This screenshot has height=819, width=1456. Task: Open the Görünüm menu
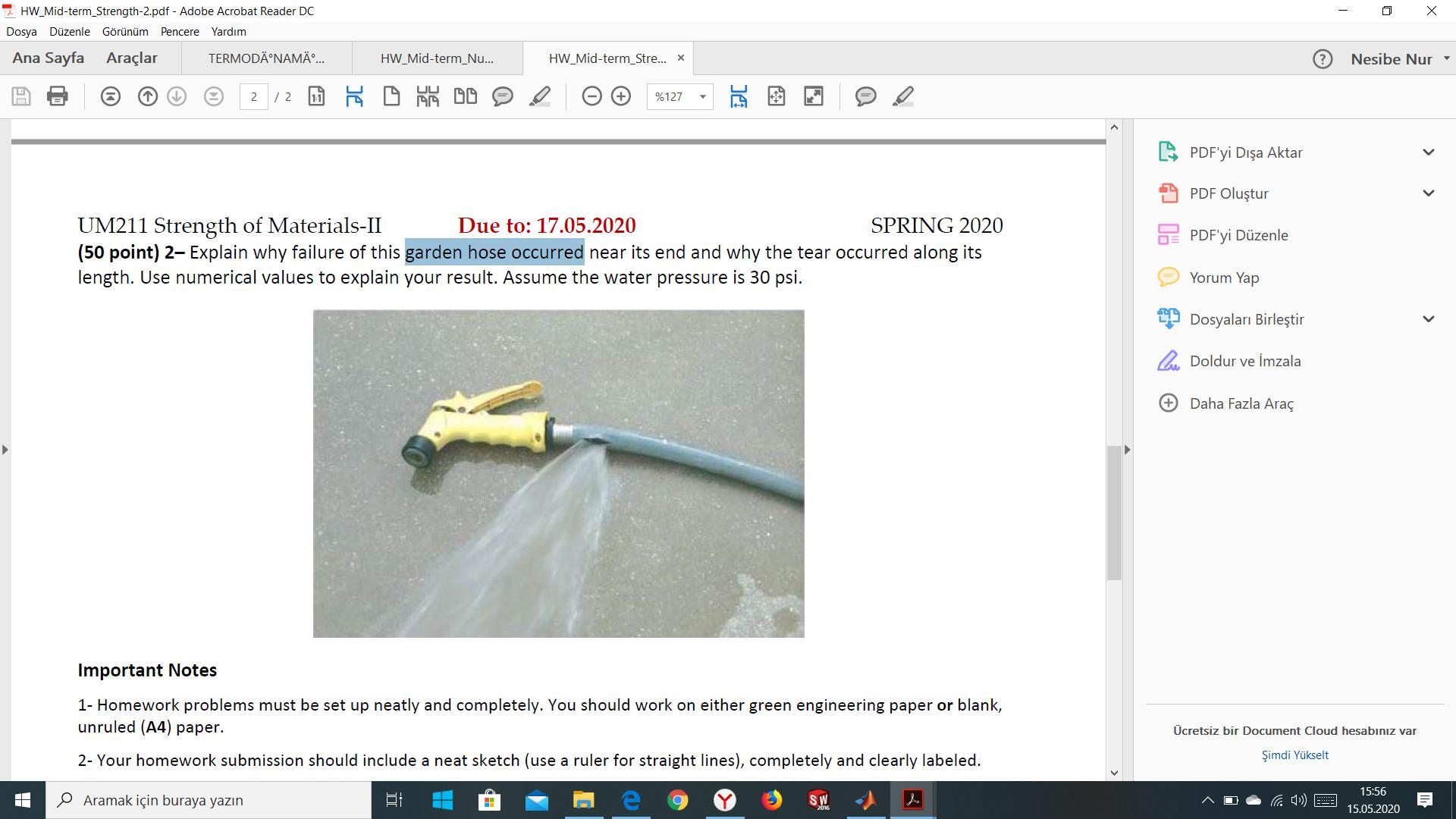[125, 32]
